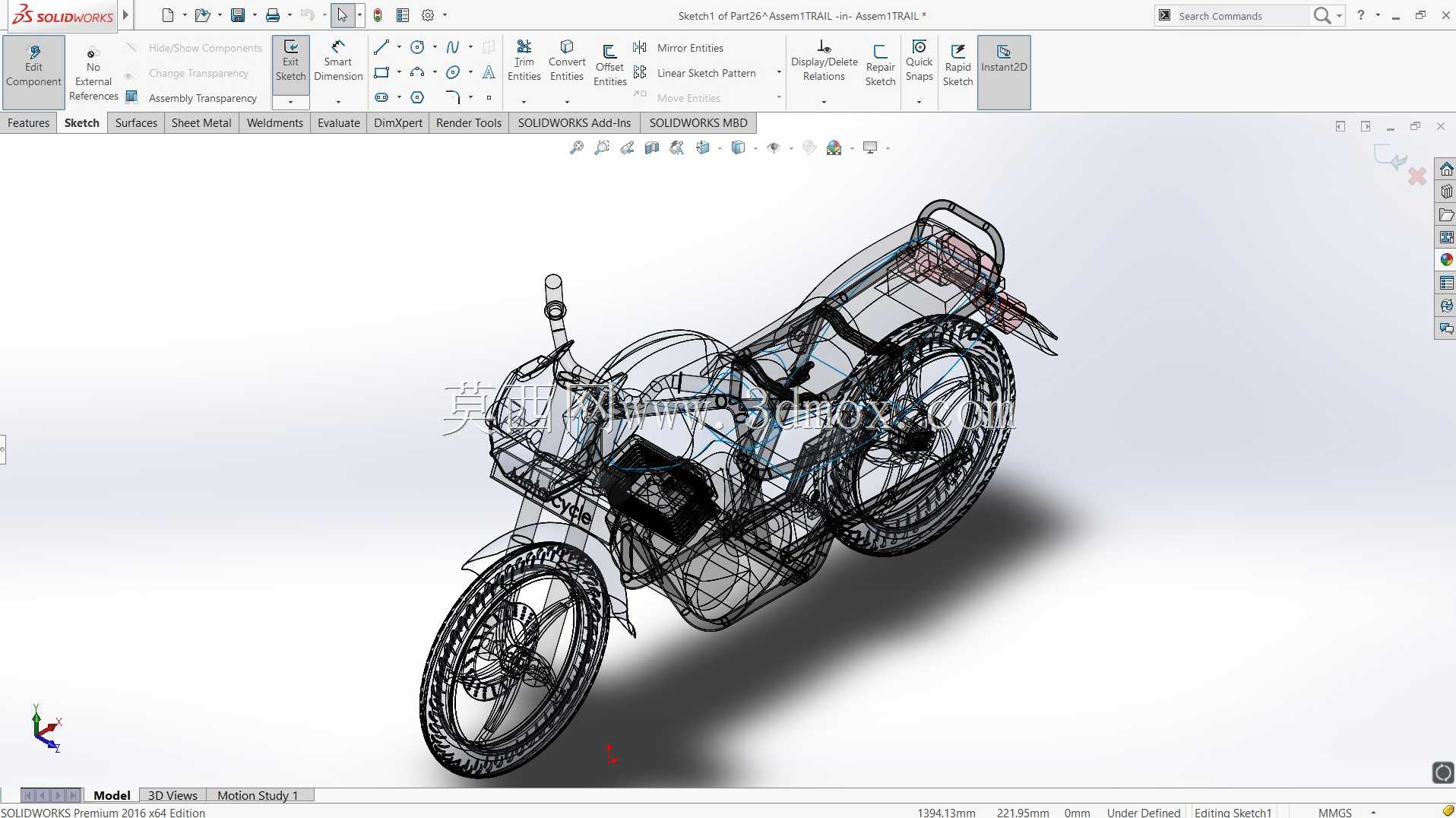Open Design Library in task pane
This screenshot has height=818, width=1456.
coord(1446,192)
